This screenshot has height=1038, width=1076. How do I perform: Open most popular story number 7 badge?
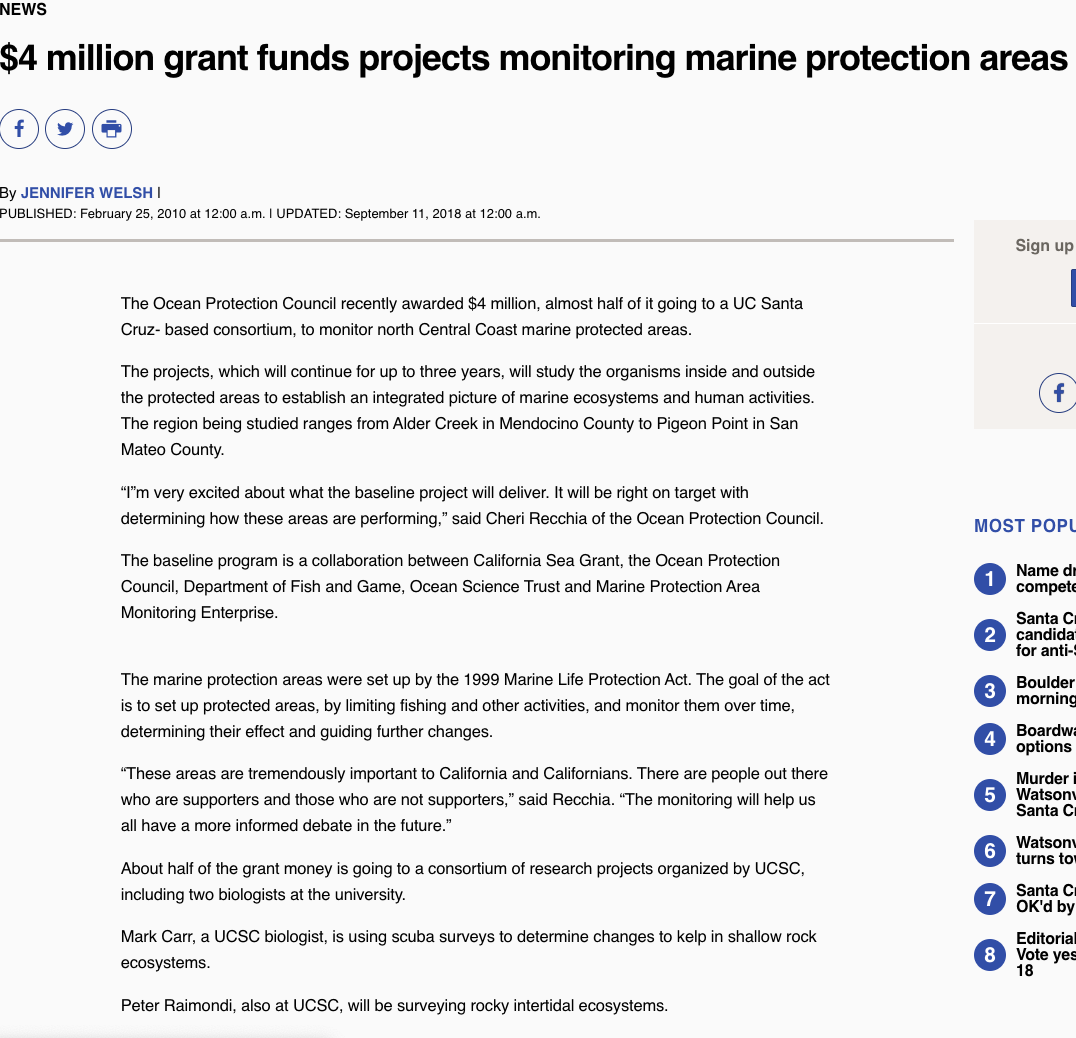[990, 899]
